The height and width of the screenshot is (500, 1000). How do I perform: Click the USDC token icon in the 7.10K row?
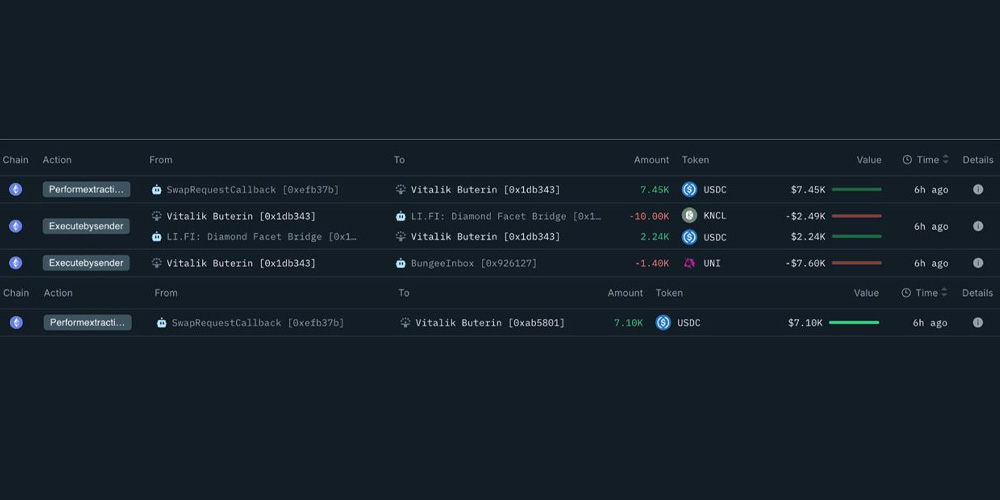point(663,323)
